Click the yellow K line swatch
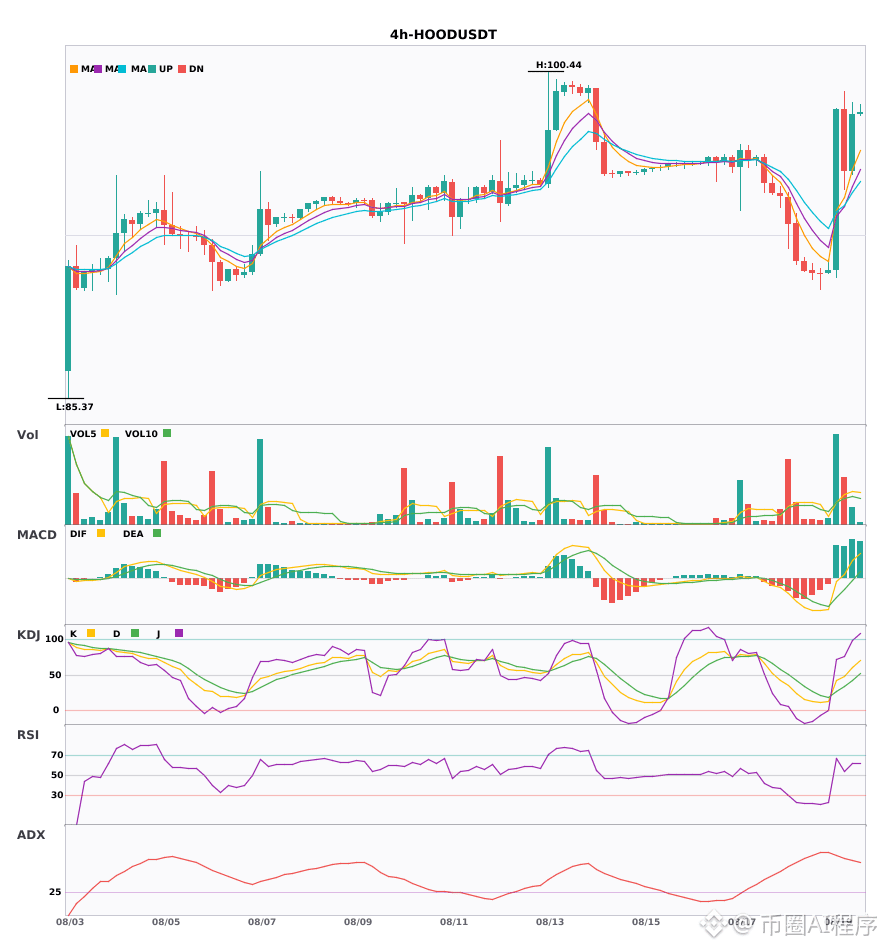Screen dimensions: 885x950 tap(91, 633)
